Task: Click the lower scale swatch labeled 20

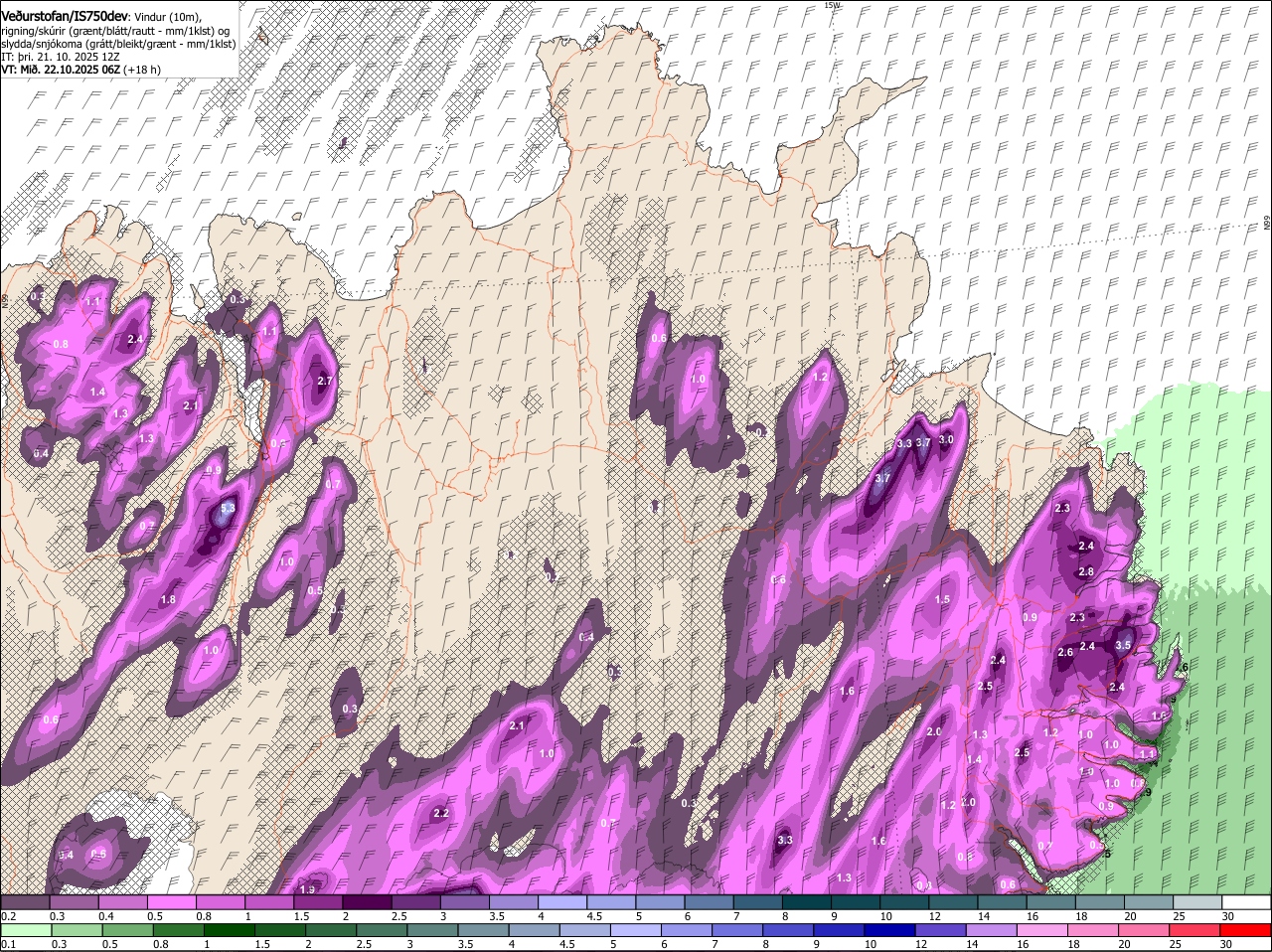Action: pyautogui.click(x=1145, y=930)
